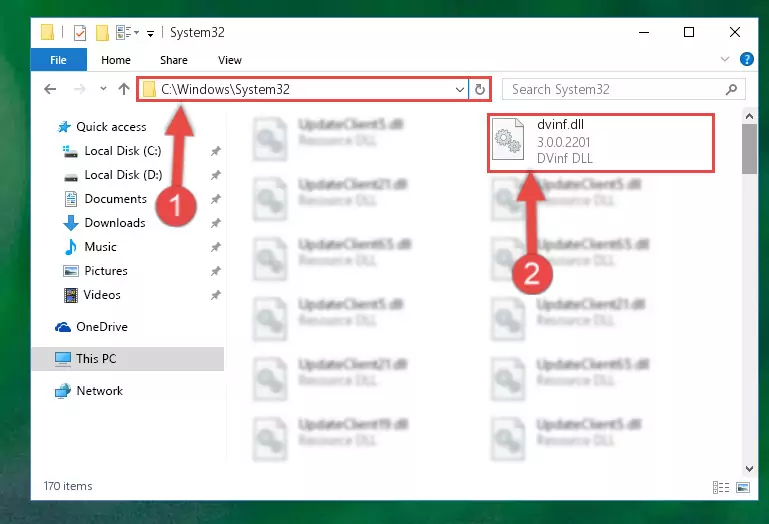Unpin Local Disk (C:) via pin icon
The image size is (769, 524).
(x=215, y=151)
